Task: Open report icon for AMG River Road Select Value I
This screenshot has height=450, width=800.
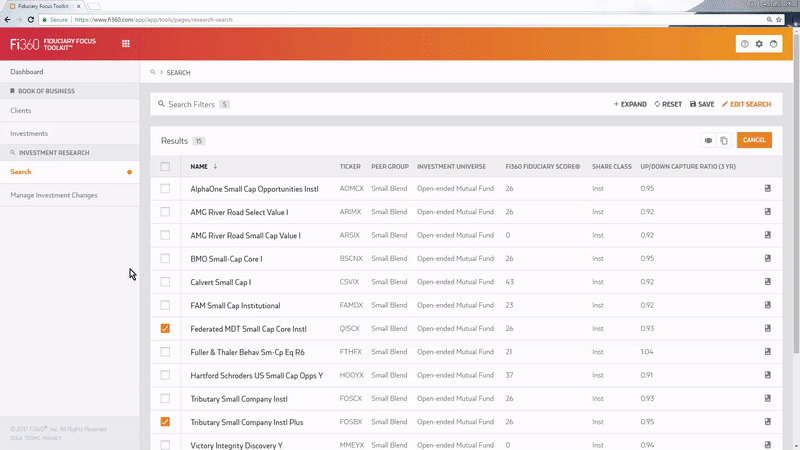Action: tap(767, 212)
